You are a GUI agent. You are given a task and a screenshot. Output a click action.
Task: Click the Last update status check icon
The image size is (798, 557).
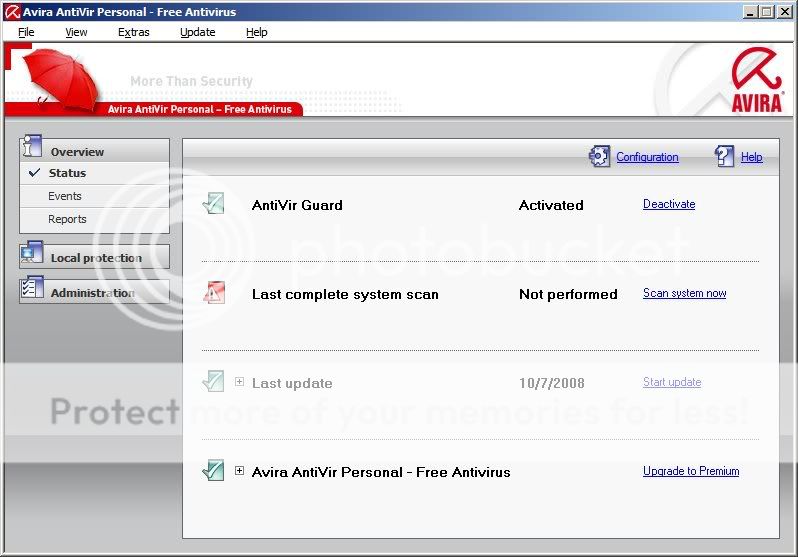(x=213, y=381)
